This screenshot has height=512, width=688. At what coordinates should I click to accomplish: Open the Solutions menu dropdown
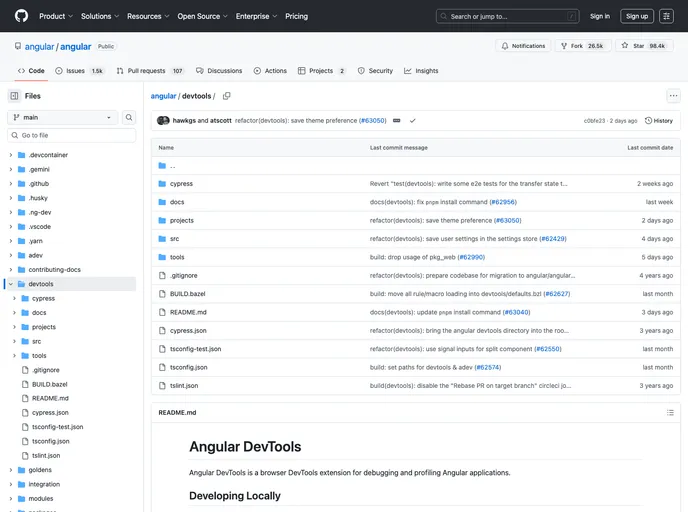click(x=100, y=16)
